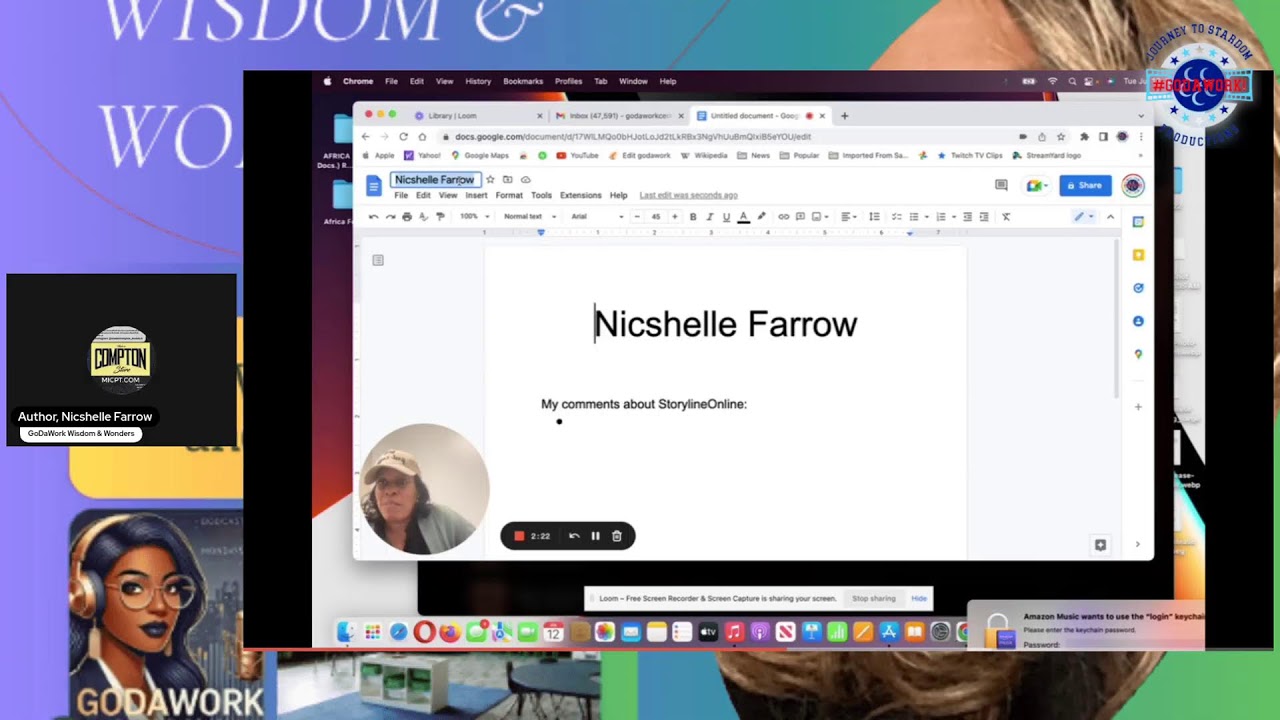The image size is (1280, 720).
Task: Click the Get add-ons plus icon
Action: 1138,407
